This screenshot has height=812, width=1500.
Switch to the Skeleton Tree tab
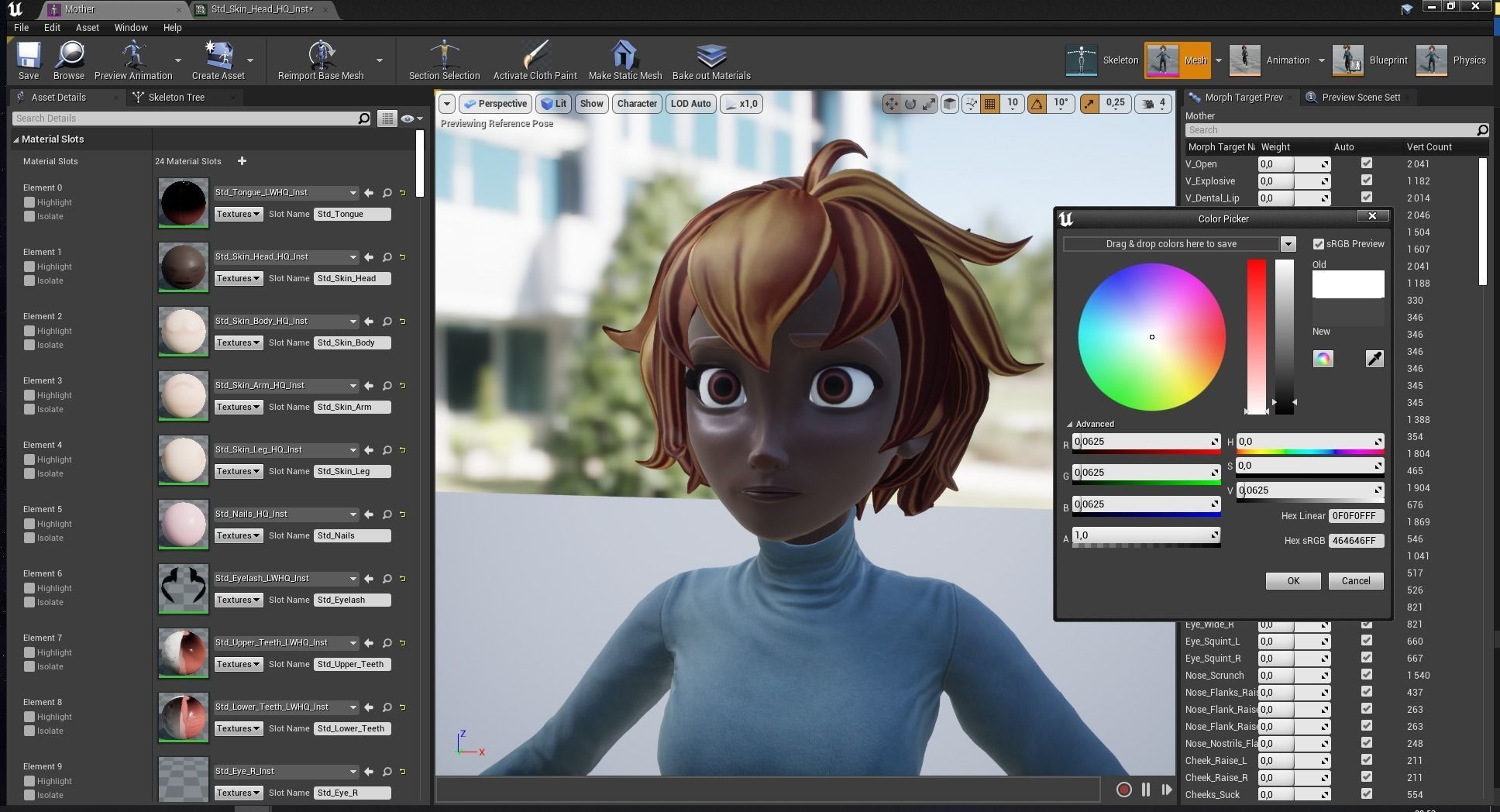tap(177, 98)
